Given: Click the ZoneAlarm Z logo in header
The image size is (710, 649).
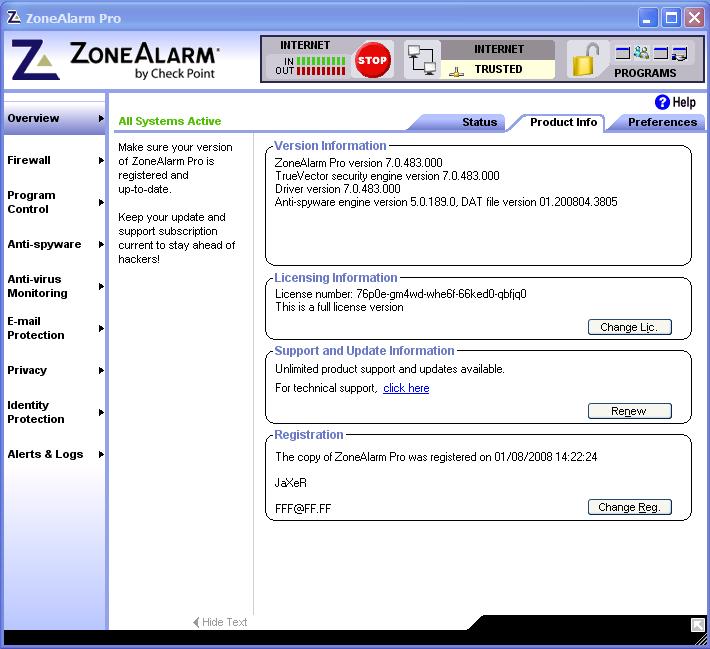Looking at the screenshot, I should [33, 60].
